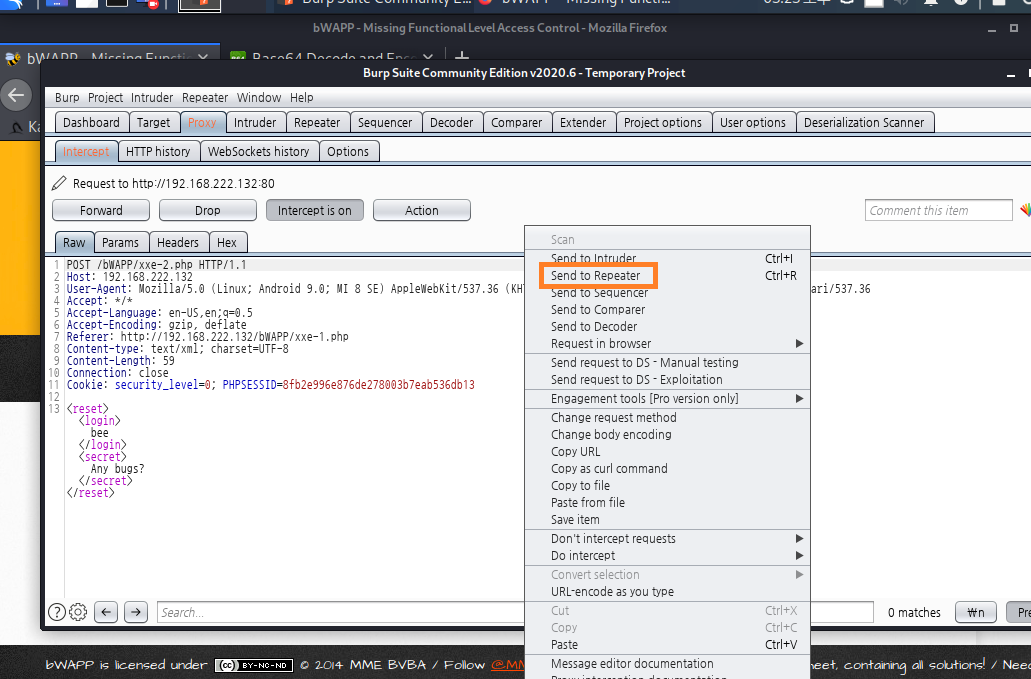Open the settings gear icon by search
Screen dimensions: 1031x679
(78, 612)
